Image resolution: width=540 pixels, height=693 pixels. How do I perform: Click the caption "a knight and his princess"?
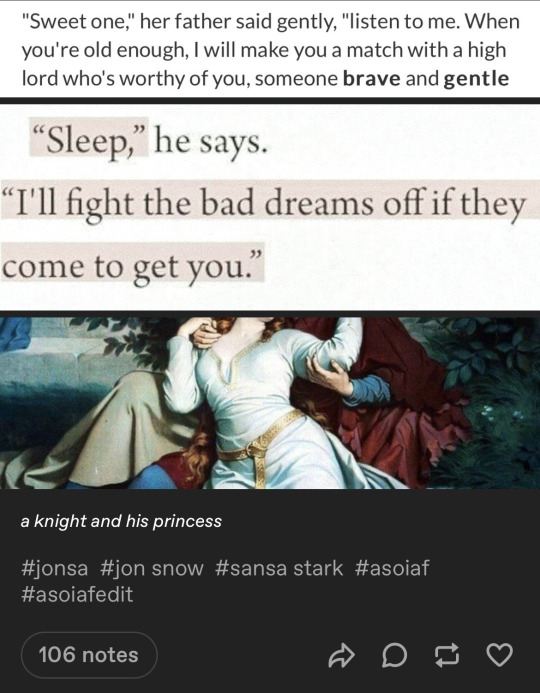121,521
